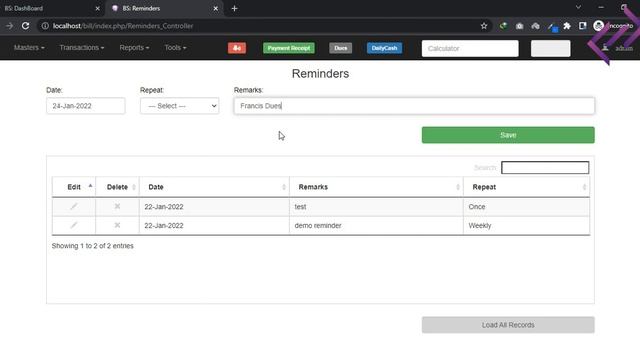Sort the table by the Remarks column

click(x=376, y=187)
